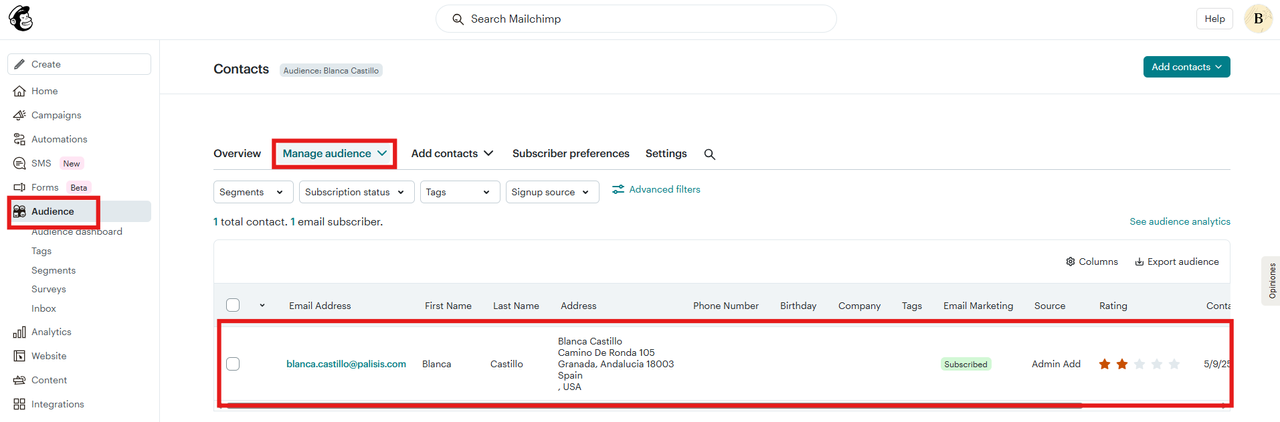Click the search icon next to Settings tab
The width and height of the screenshot is (1280, 422).
coord(710,154)
